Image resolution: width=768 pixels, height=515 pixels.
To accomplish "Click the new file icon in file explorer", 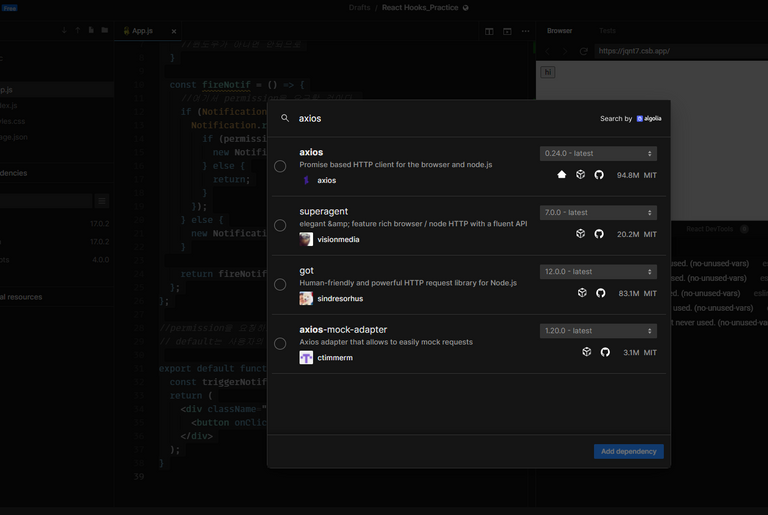I will tap(91, 30).
